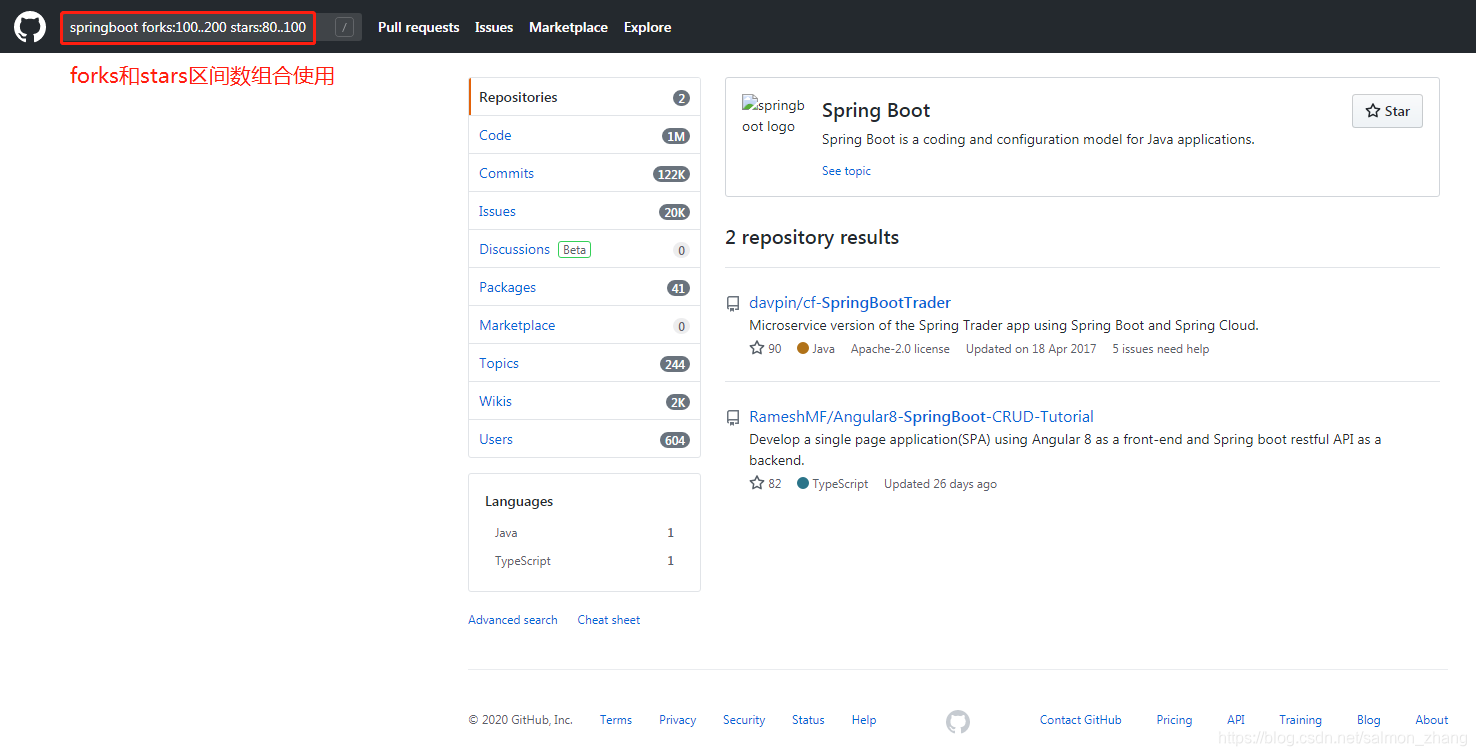Open footer Blog link

1369,720
